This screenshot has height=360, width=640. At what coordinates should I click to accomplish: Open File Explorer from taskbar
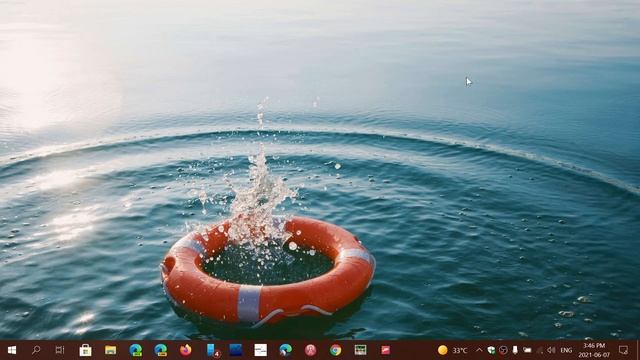pyautogui.click(x=110, y=350)
